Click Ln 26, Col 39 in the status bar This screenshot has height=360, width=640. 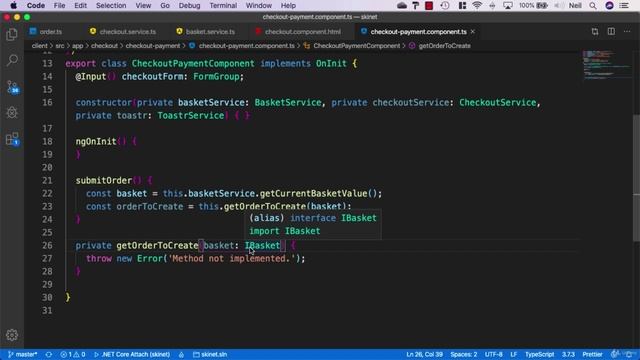[424, 354]
